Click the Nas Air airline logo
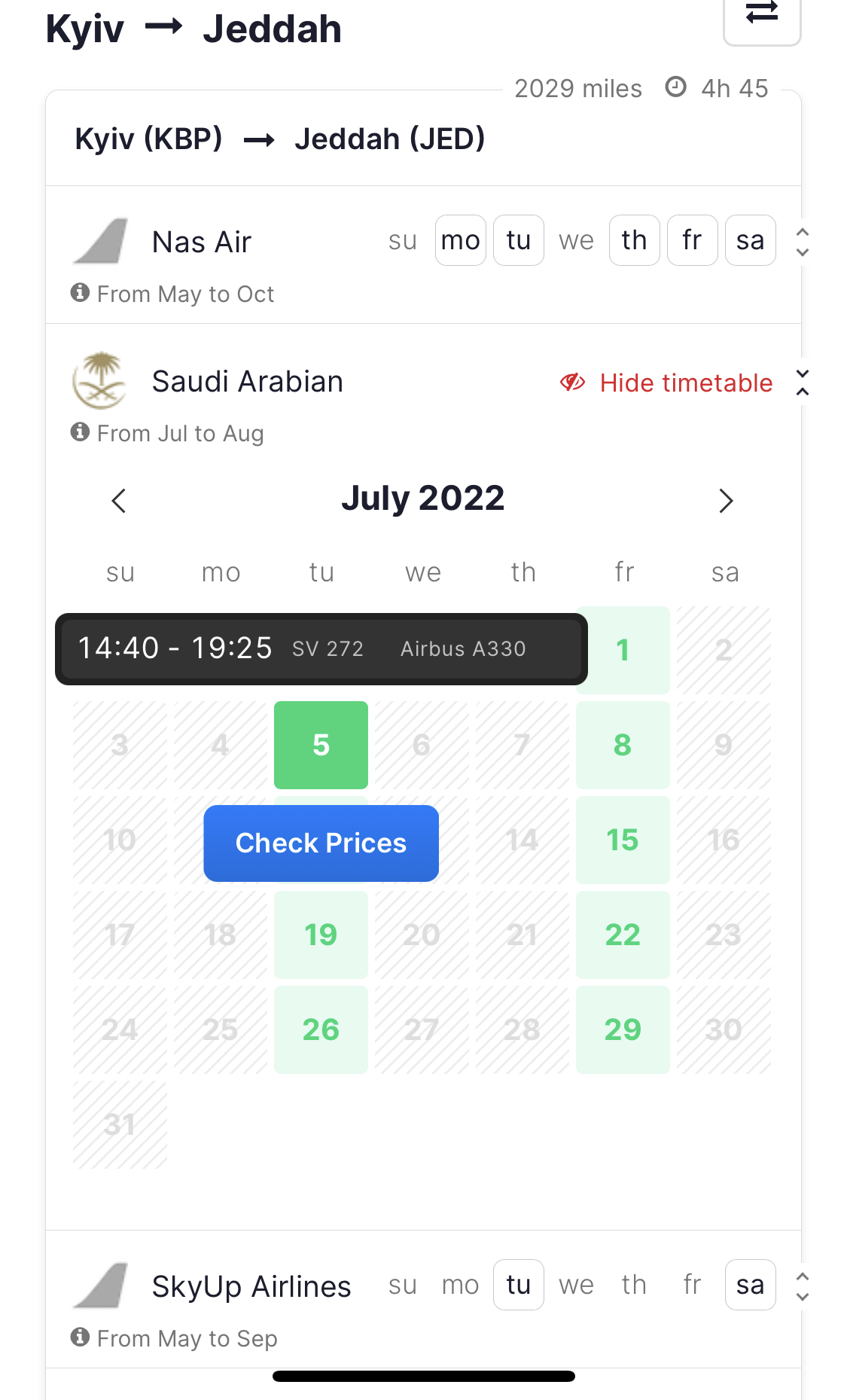Viewport: 847px width, 1400px height. 102,241
